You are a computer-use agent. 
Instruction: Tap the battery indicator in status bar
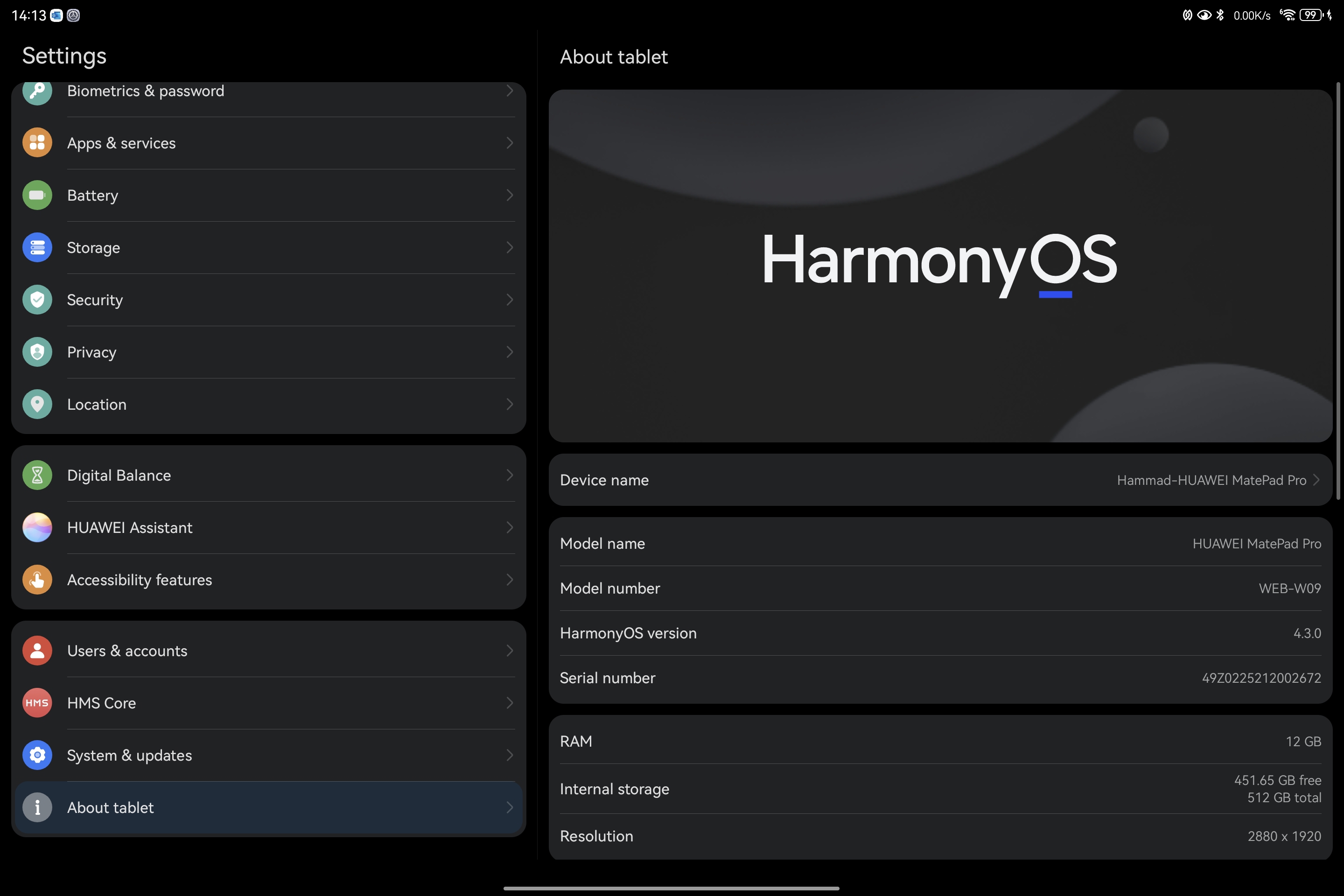pos(1311,15)
